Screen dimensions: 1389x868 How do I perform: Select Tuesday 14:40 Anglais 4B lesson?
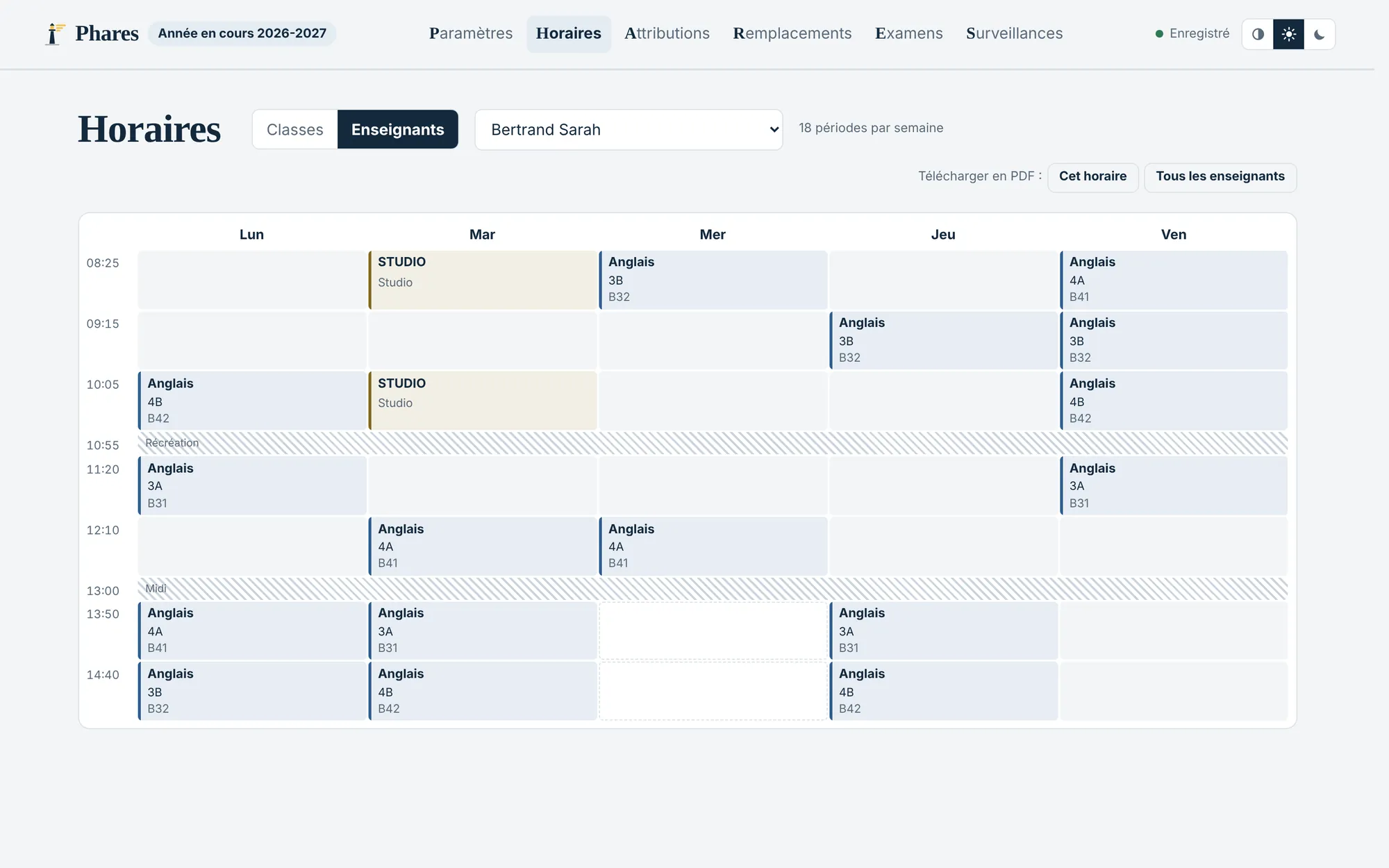point(483,691)
